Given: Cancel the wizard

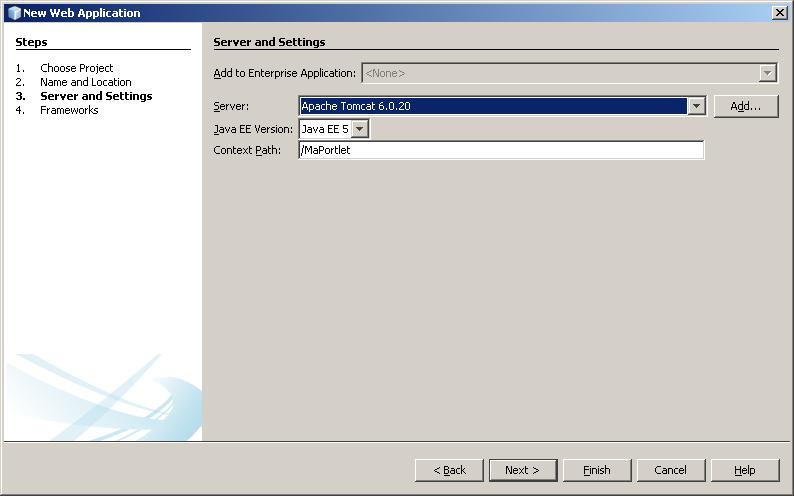Looking at the screenshot, I should point(670,470).
